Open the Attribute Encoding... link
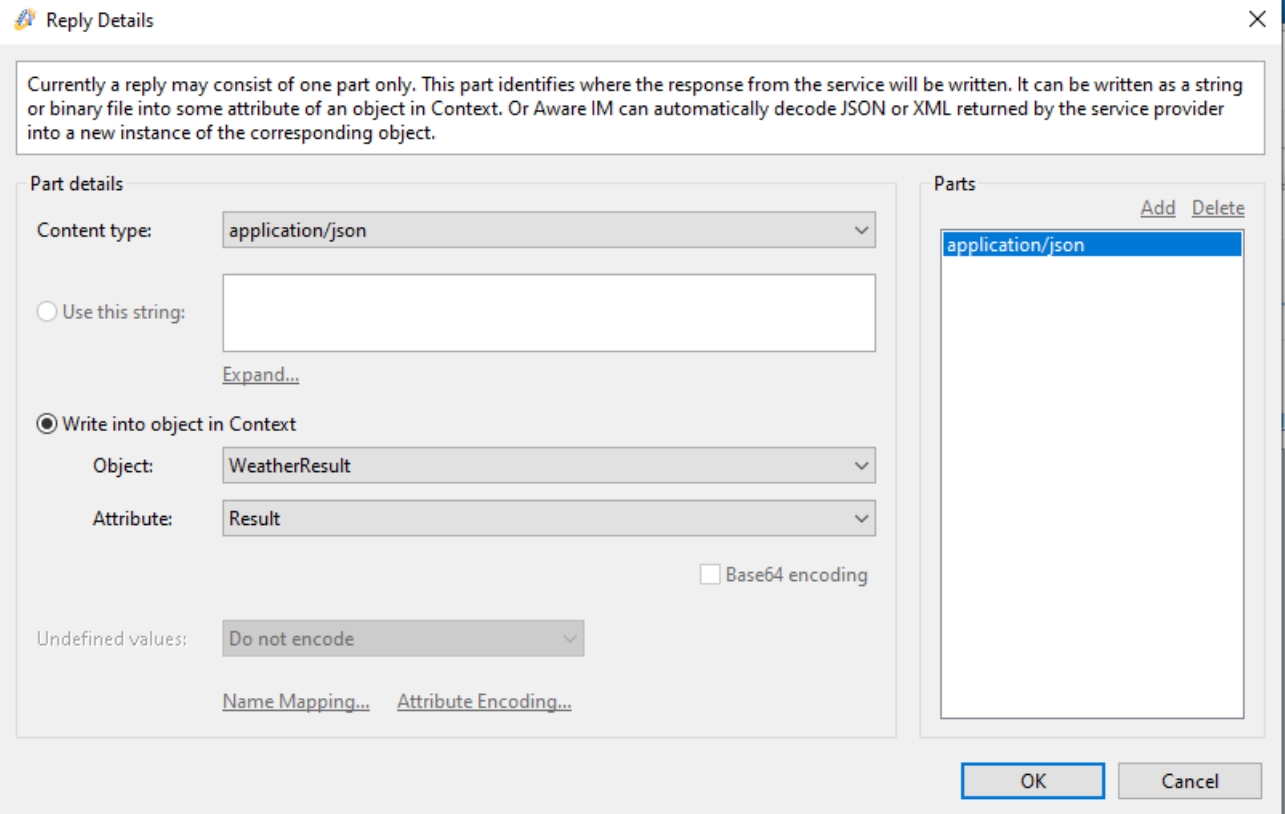1285x814 pixels. [x=484, y=702]
